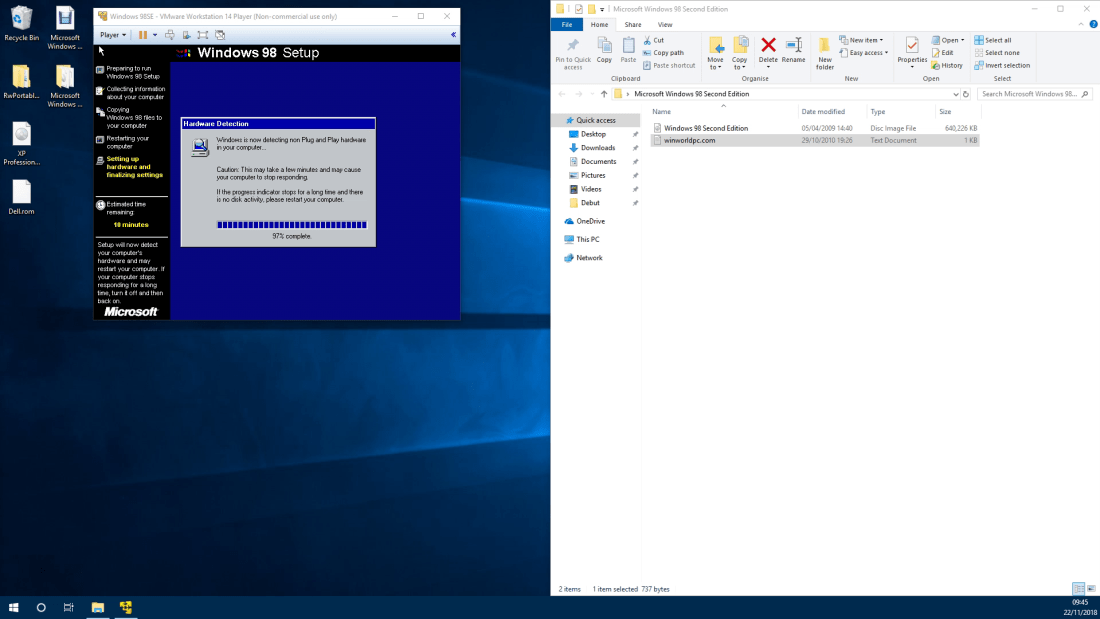
Task: Open OneDrive in the navigation pane
Action: tap(590, 221)
